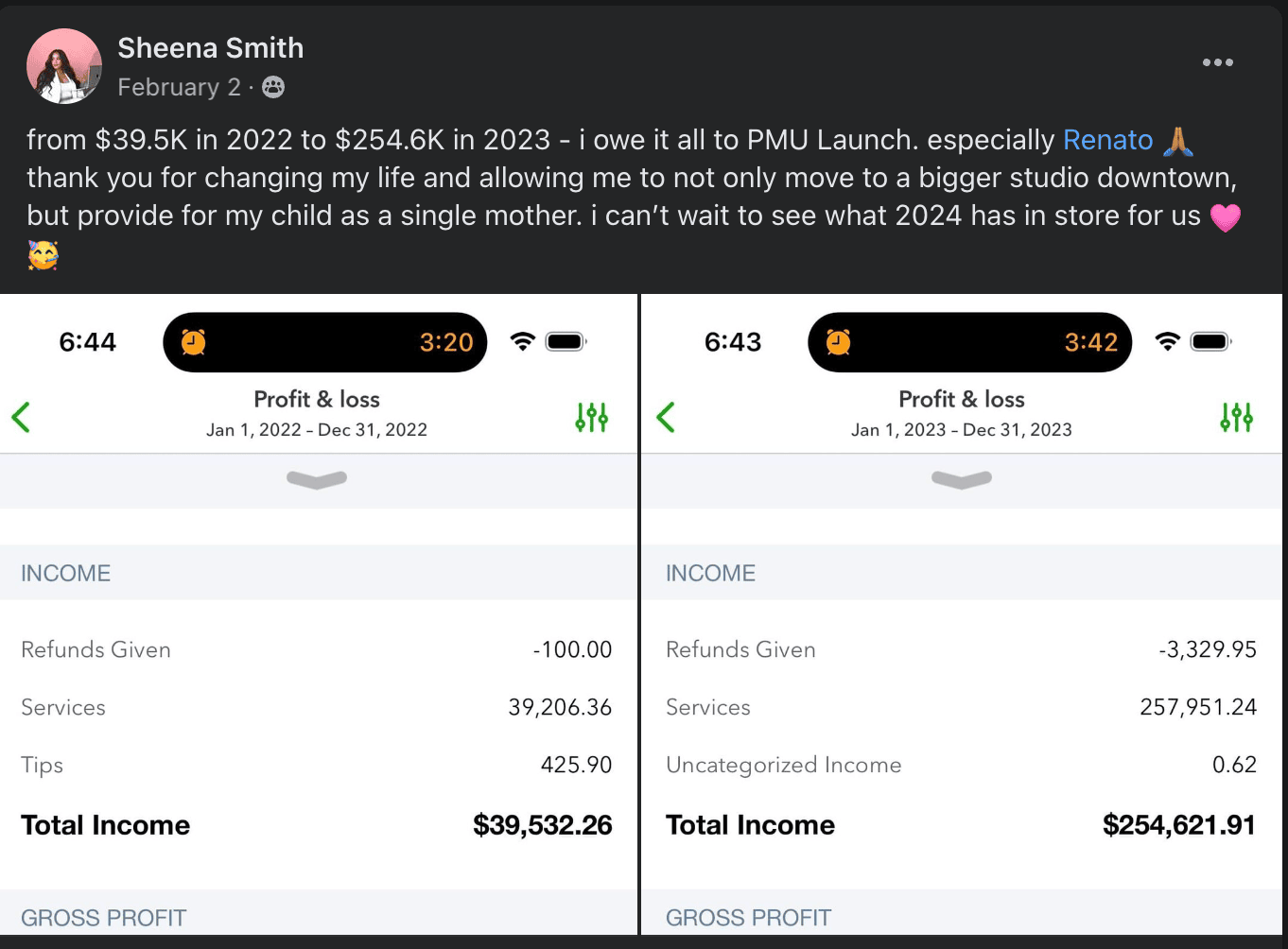
Task: Select the 2022 Services row
Action: click(x=317, y=707)
